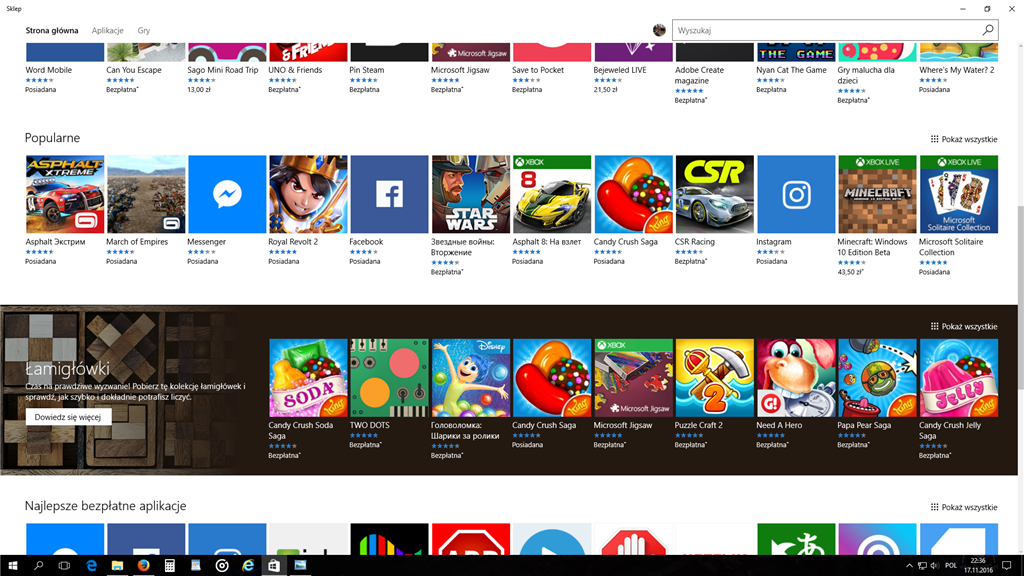The height and width of the screenshot is (576, 1024).
Task: Switch to the Strona główna tab
Action: (52, 31)
